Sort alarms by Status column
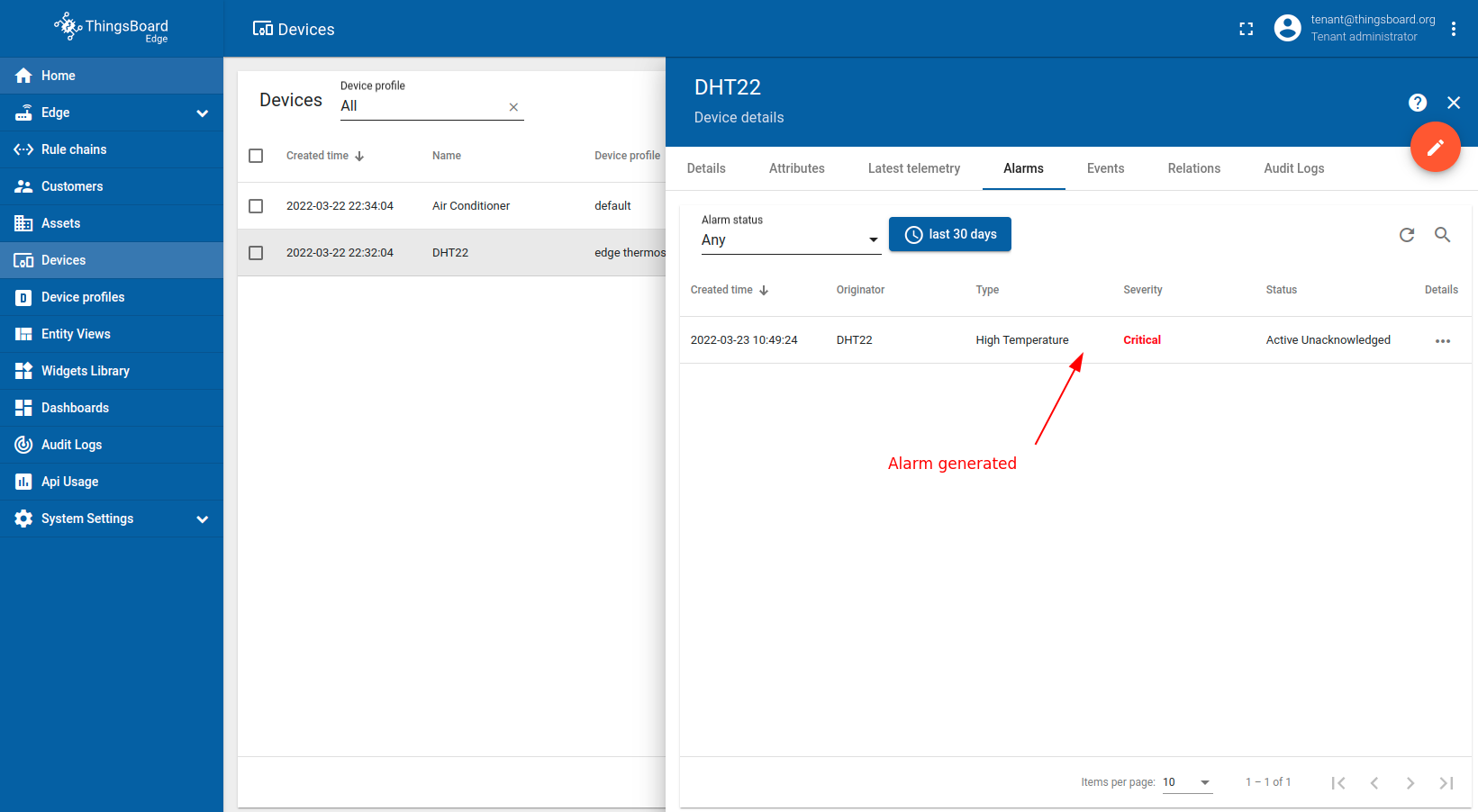The width and height of the screenshot is (1478, 812). point(1282,290)
